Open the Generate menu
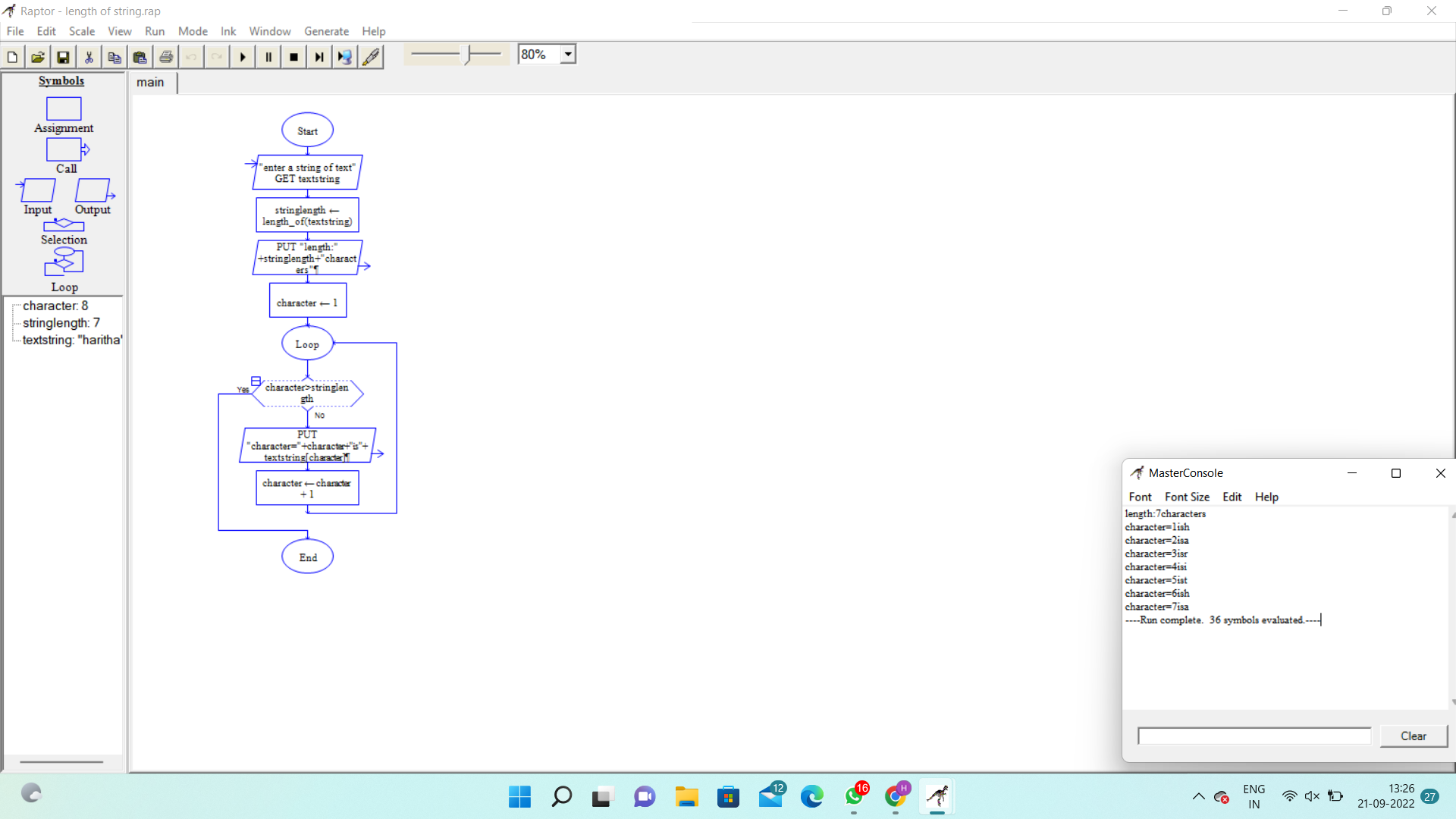The image size is (1456, 819). (326, 31)
